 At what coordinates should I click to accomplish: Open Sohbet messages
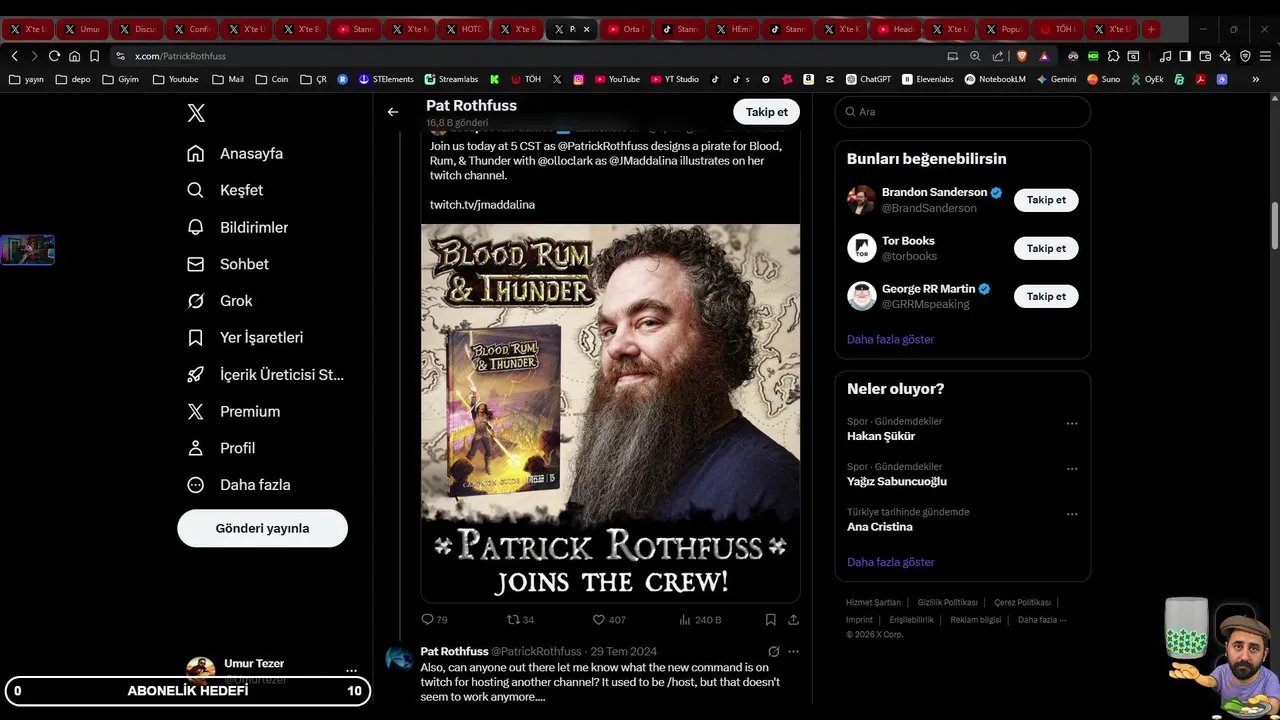229,264
